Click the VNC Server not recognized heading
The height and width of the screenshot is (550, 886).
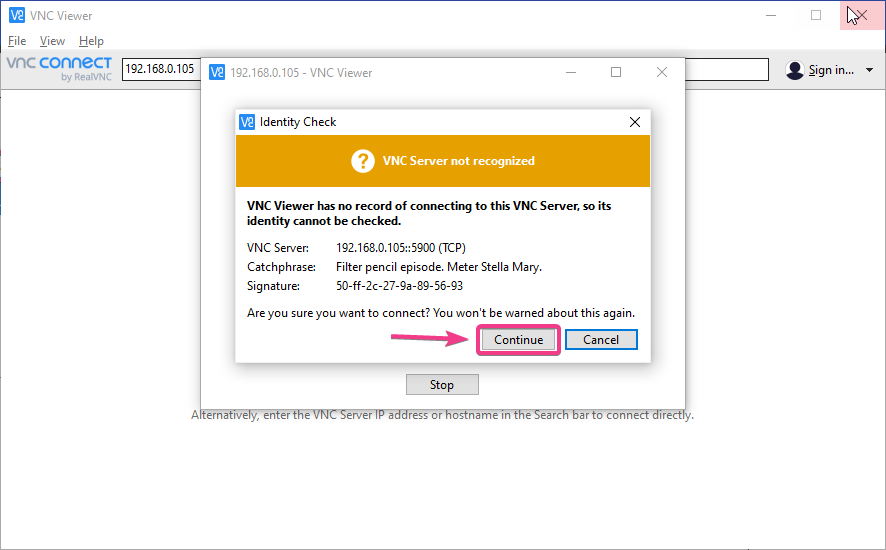(458, 161)
